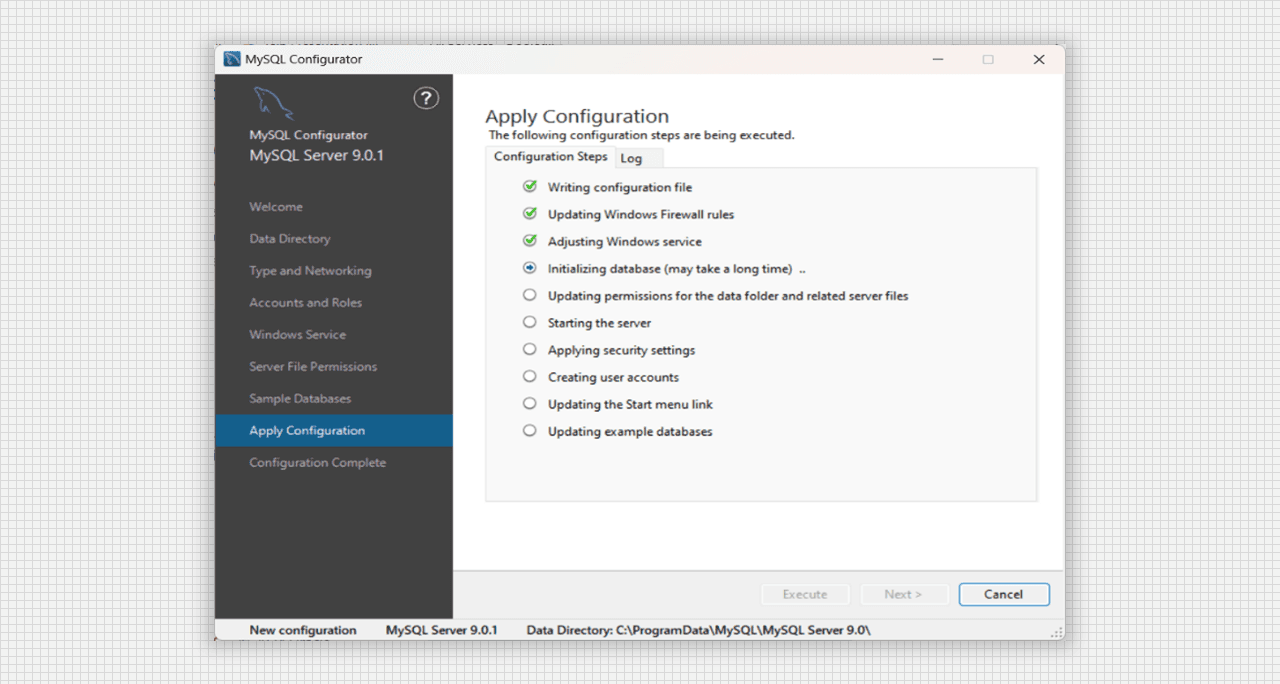This screenshot has height=684, width=1280.
Task: Select the Configuration Steps tab
Action: coord(550,157)
